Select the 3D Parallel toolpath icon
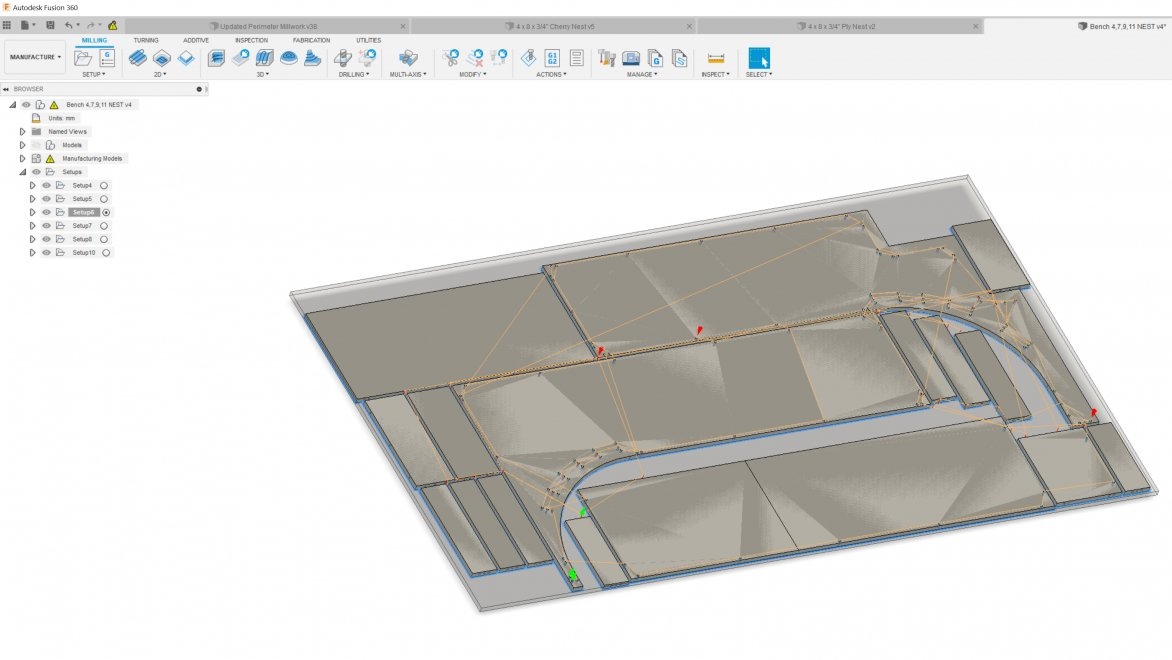The height and width of the screenshot is (660, 1172). coord(265,58)
